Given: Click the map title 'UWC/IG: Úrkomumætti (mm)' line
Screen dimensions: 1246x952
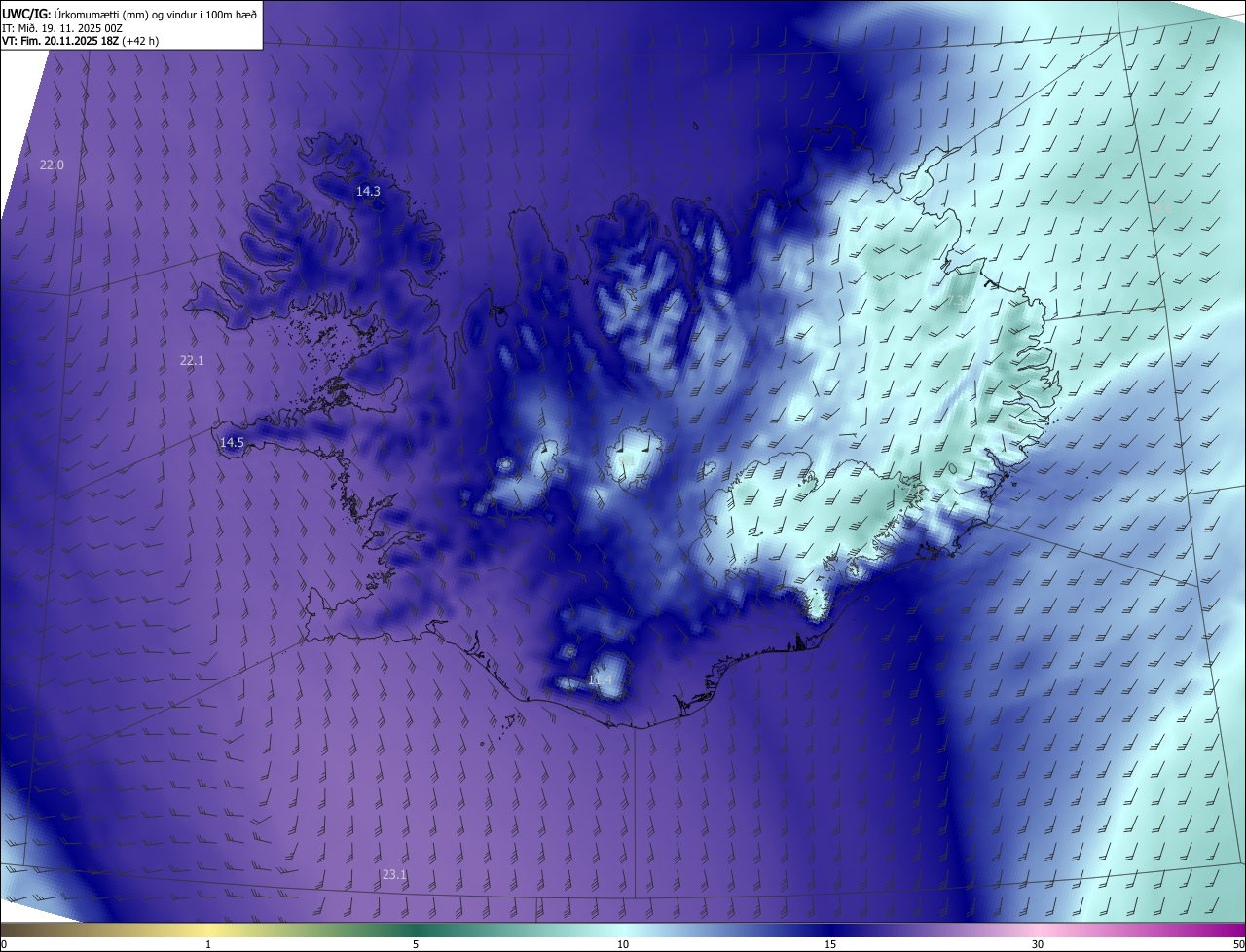Looking at the screenshot, I should click(x=129, y=13).
